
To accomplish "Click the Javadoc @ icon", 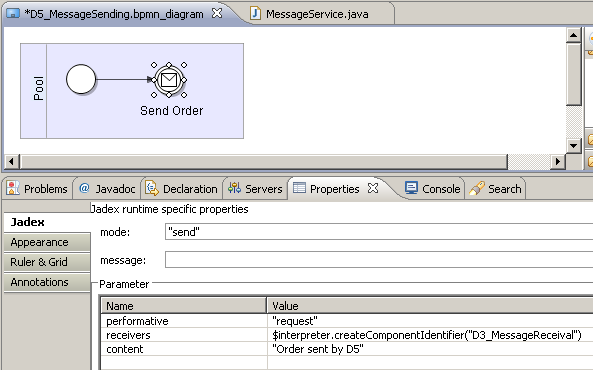I will coord(84,188).
